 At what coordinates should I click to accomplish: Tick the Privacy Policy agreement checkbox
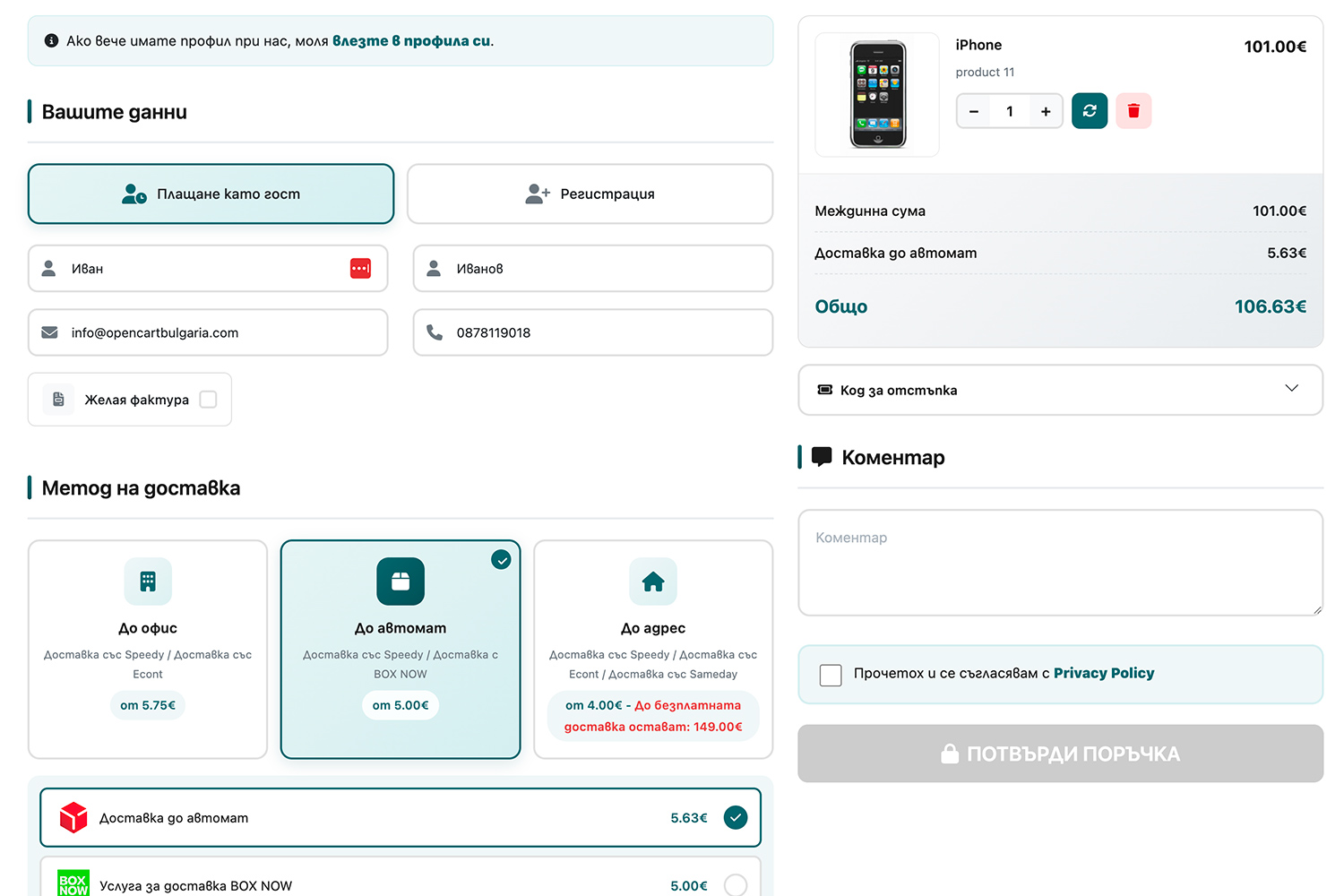tap(831, 675)
